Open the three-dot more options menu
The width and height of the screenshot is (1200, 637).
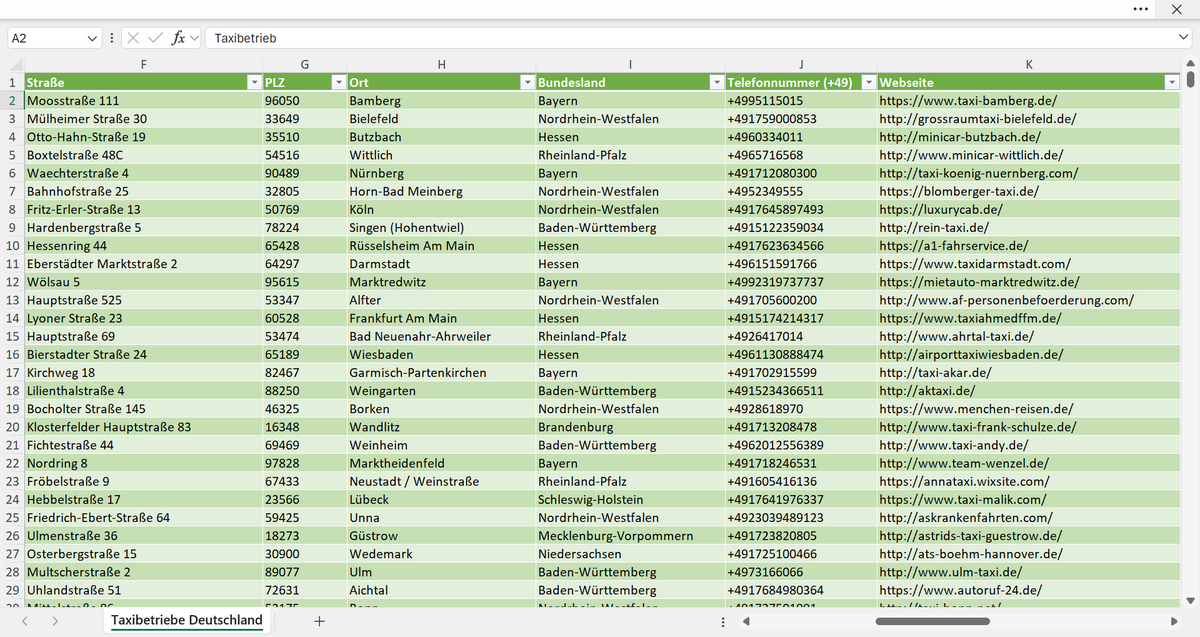[x=1141, y=8]
